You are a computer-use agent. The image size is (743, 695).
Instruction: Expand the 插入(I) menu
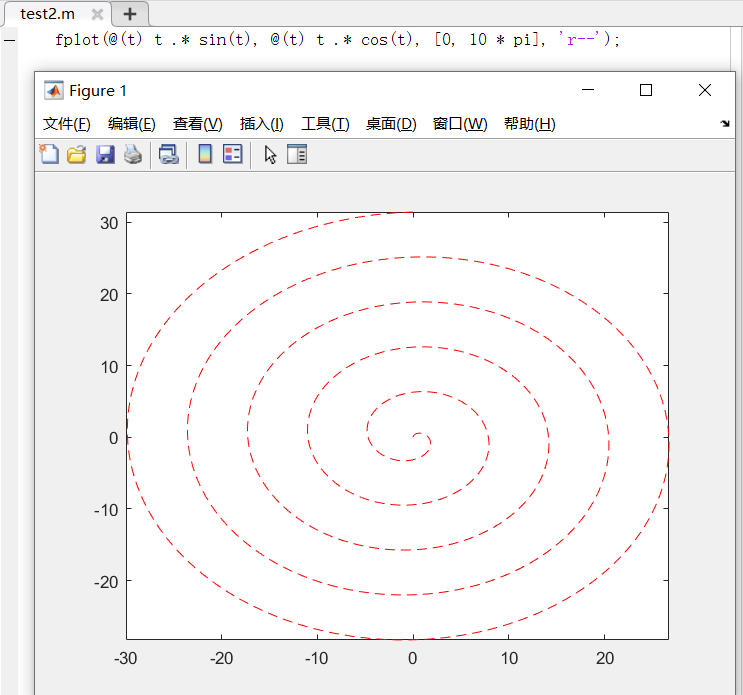click(262, 124)
